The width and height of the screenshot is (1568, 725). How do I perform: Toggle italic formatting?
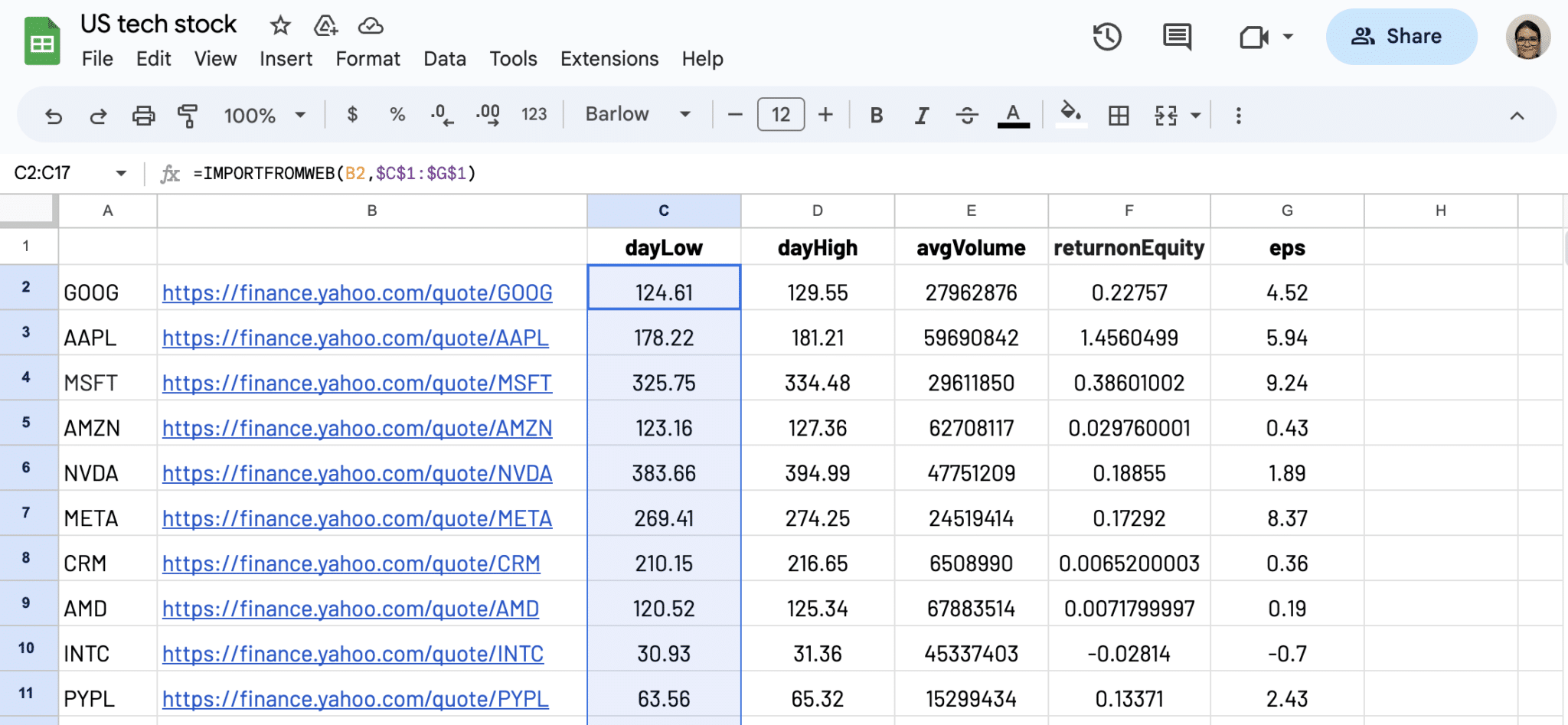(922, 116)
